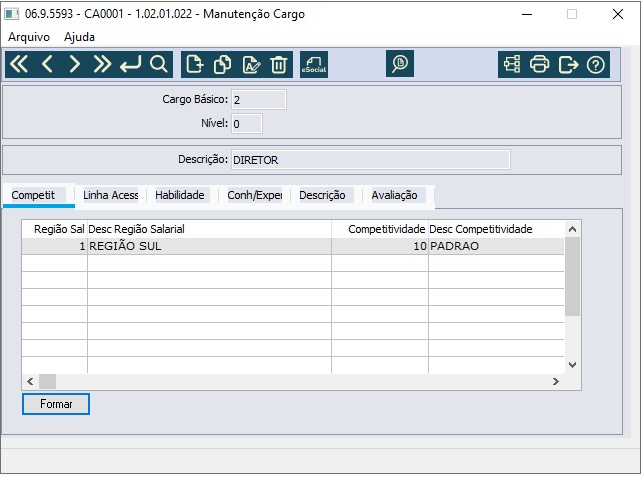Open the hierarchy structure icon
This screenshot has height=477, width=642.
[512, 64]
